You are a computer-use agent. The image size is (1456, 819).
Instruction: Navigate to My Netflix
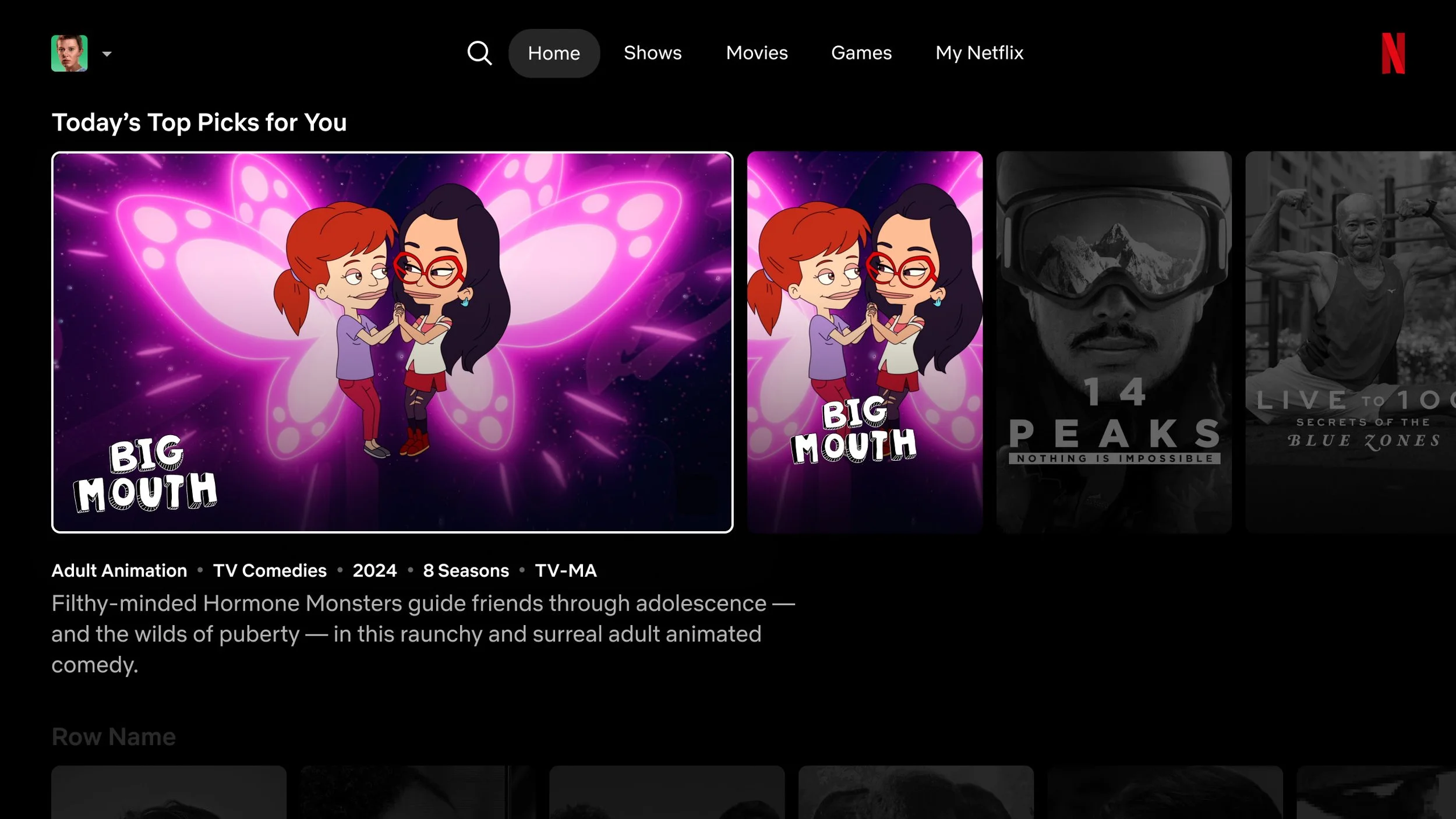coord(979,53)
